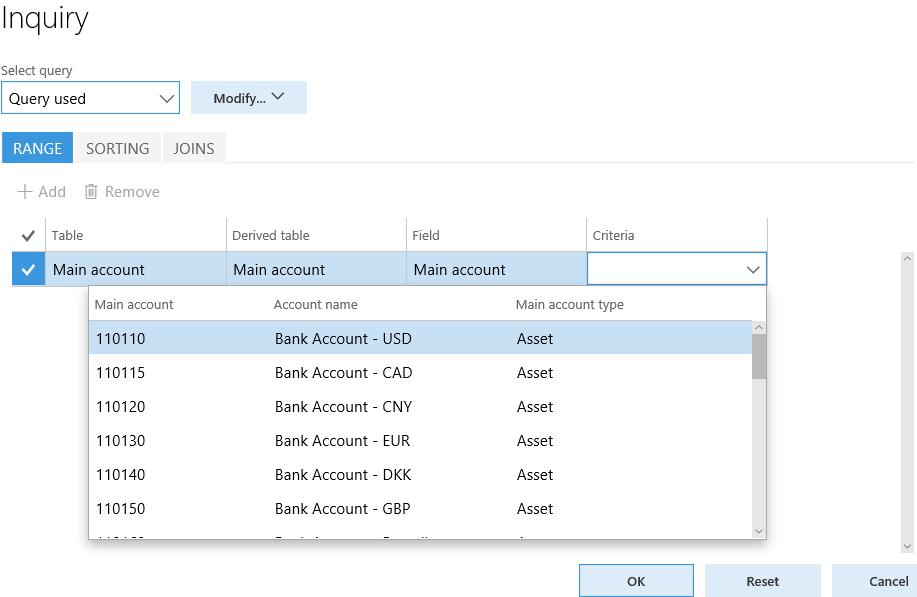Collapse the Criteria dropdown arrow
This screenshot has height=597, width=917.
753,270
